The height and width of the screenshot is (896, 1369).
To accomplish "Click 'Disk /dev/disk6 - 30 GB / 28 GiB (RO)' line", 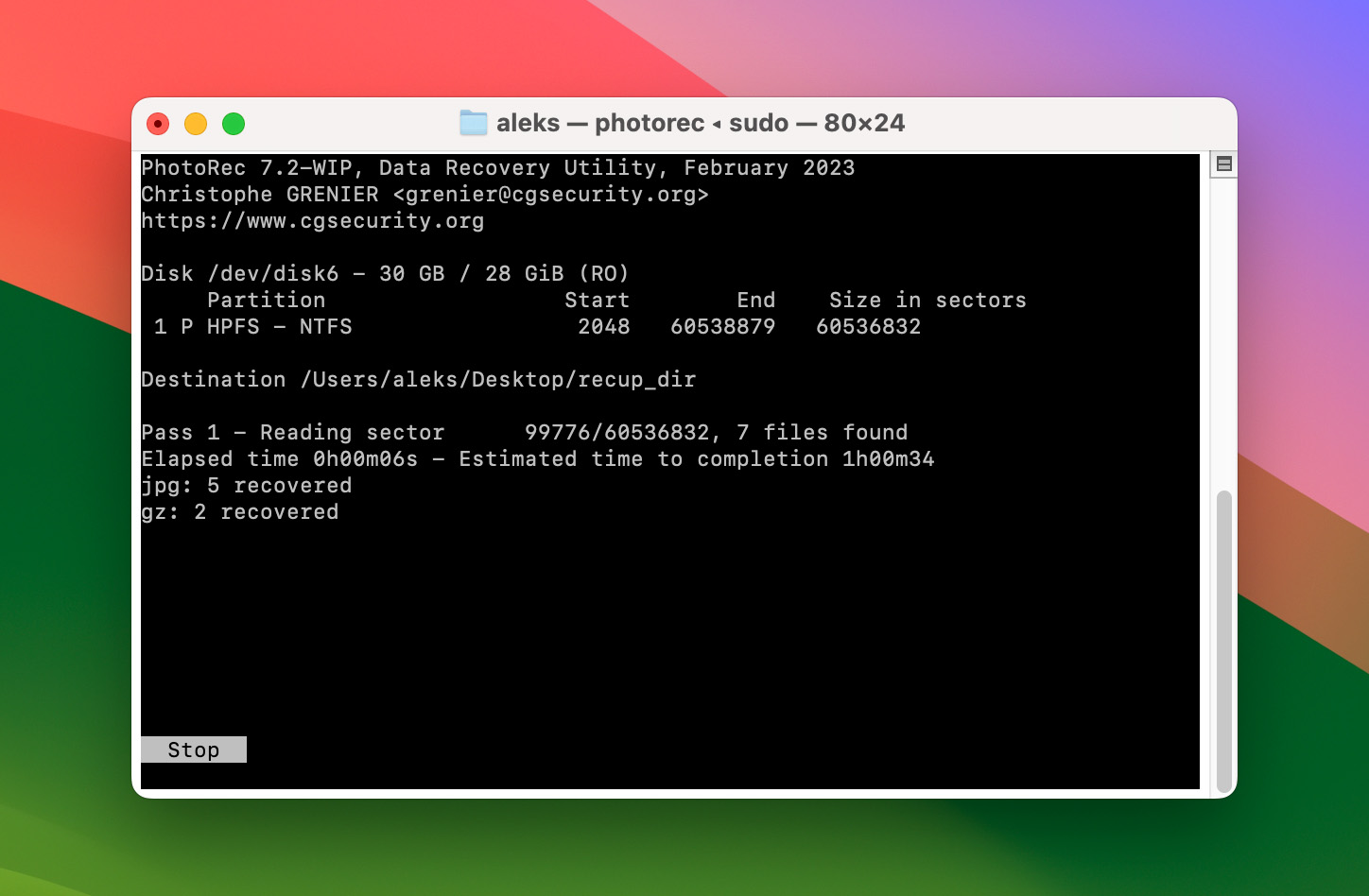I will pyautogui.click(x=386, y=274).
